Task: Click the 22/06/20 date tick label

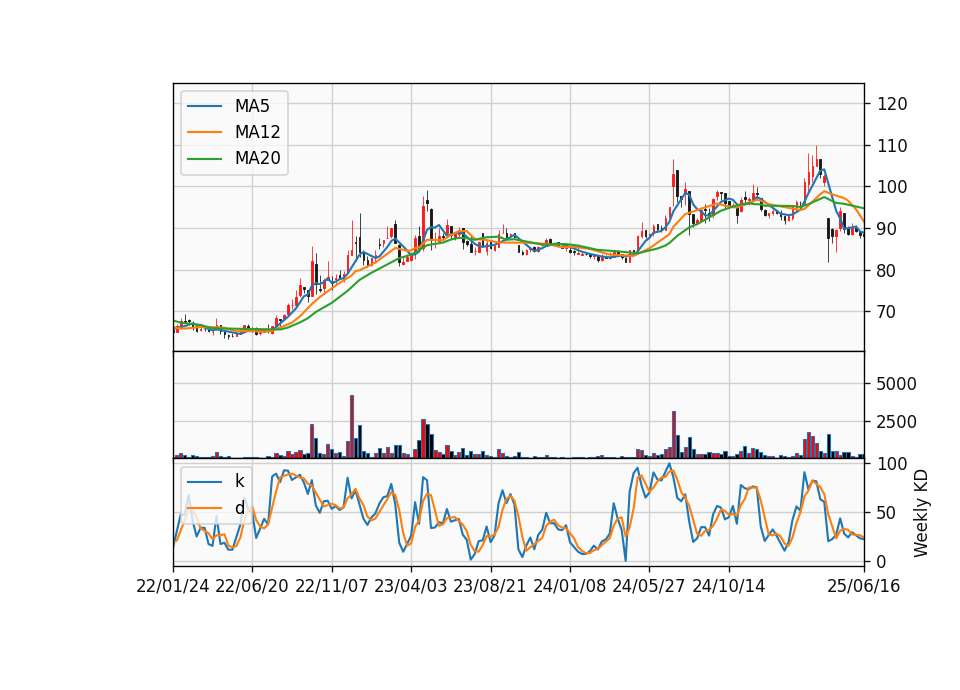Action: pyautogui.click(x=252, y=586)
